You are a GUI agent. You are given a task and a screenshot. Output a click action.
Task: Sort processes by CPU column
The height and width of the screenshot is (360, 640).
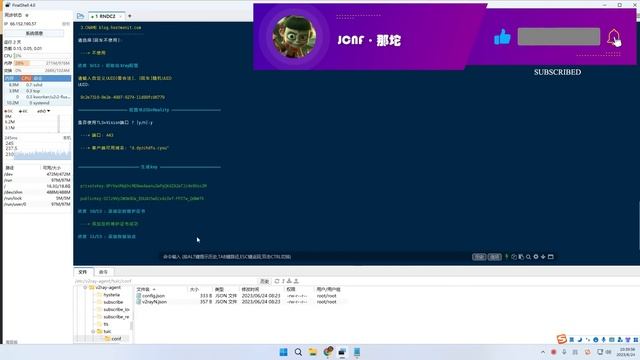point(26,78)
